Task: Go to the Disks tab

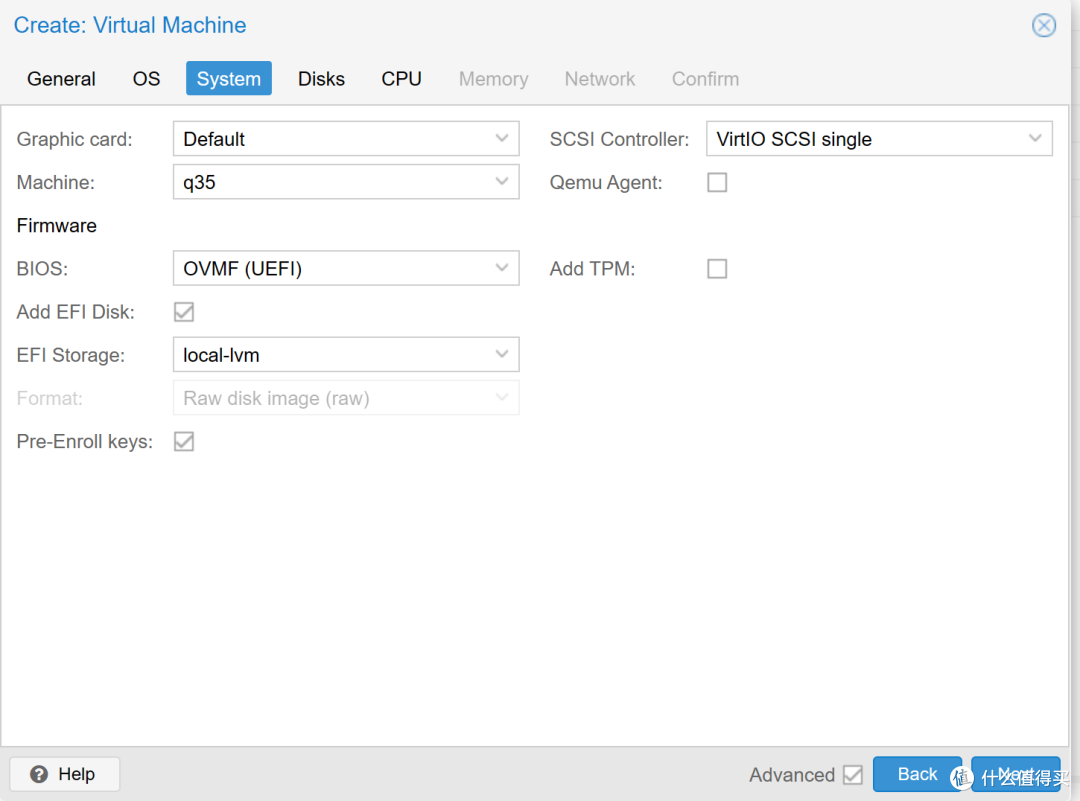Action: [x=321, y=79]
